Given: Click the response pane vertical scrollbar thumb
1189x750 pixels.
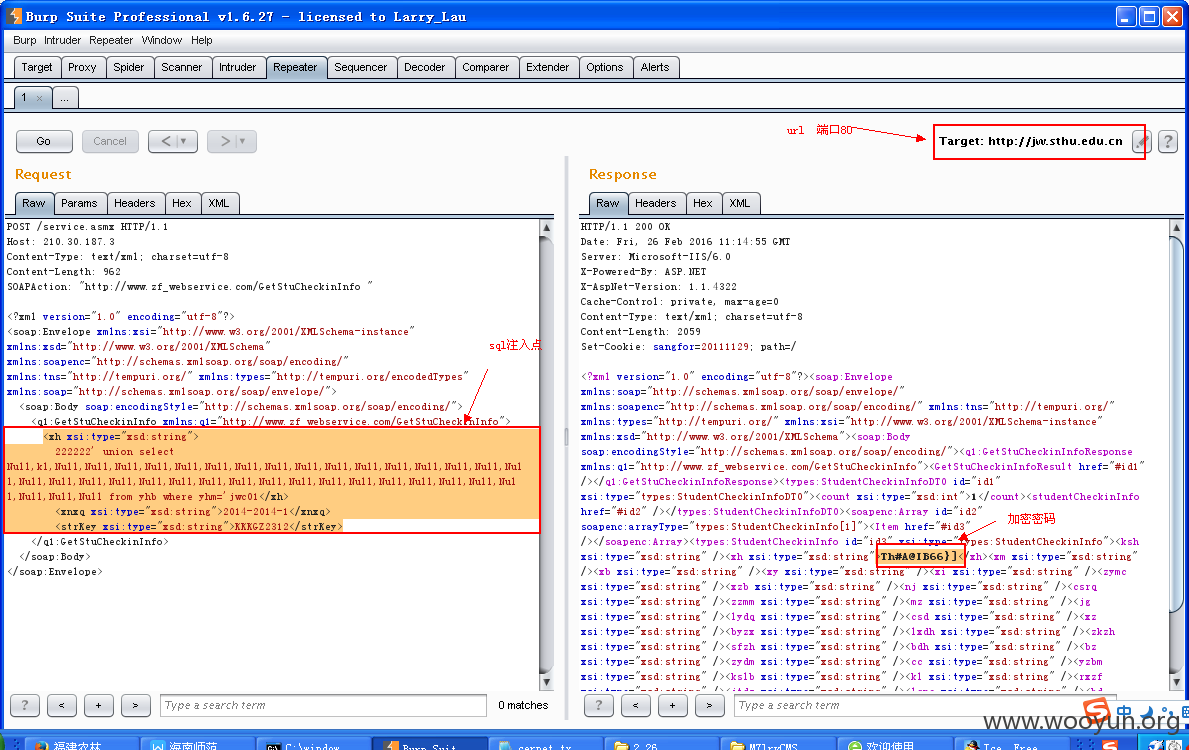Looking at the screenshot, I should (1177, 423).
